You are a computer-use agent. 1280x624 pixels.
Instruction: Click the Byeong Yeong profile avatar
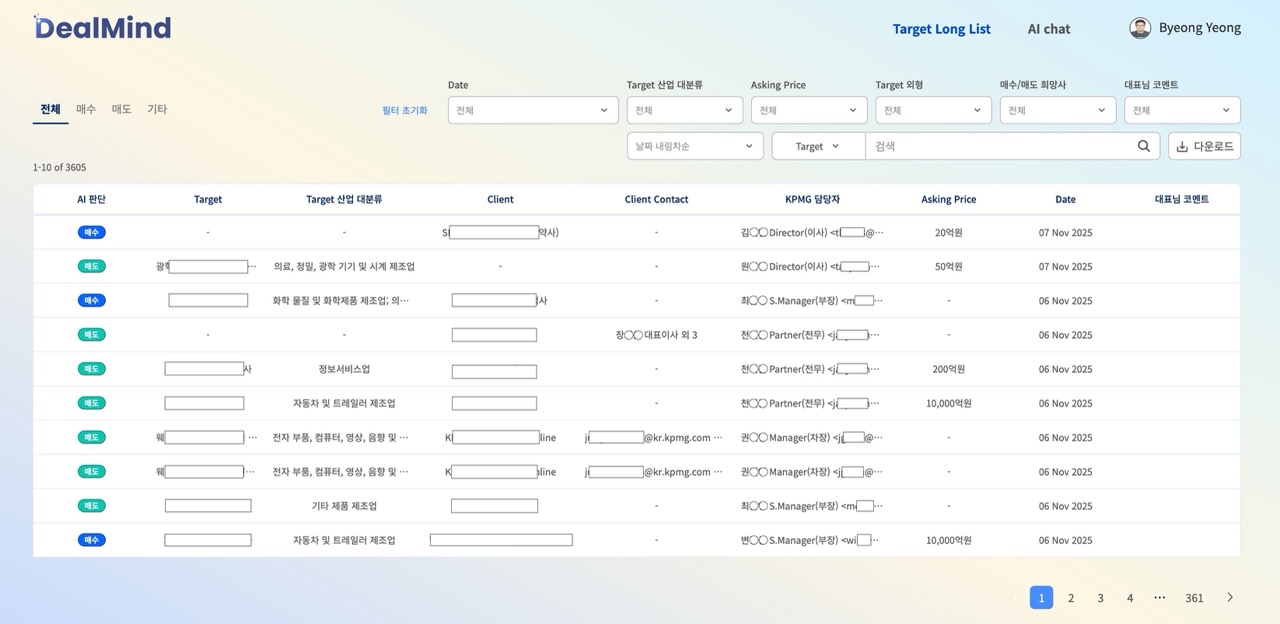pos(1140,28)
